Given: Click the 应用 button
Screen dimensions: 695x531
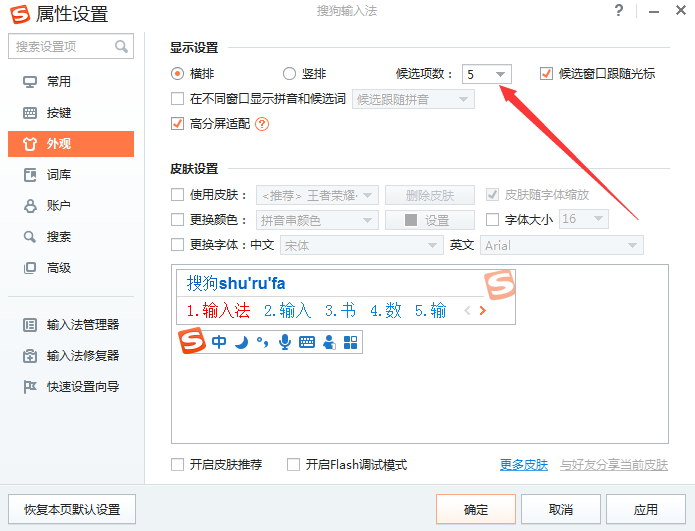Looking at the screenshot, I should tap(646, 509).
